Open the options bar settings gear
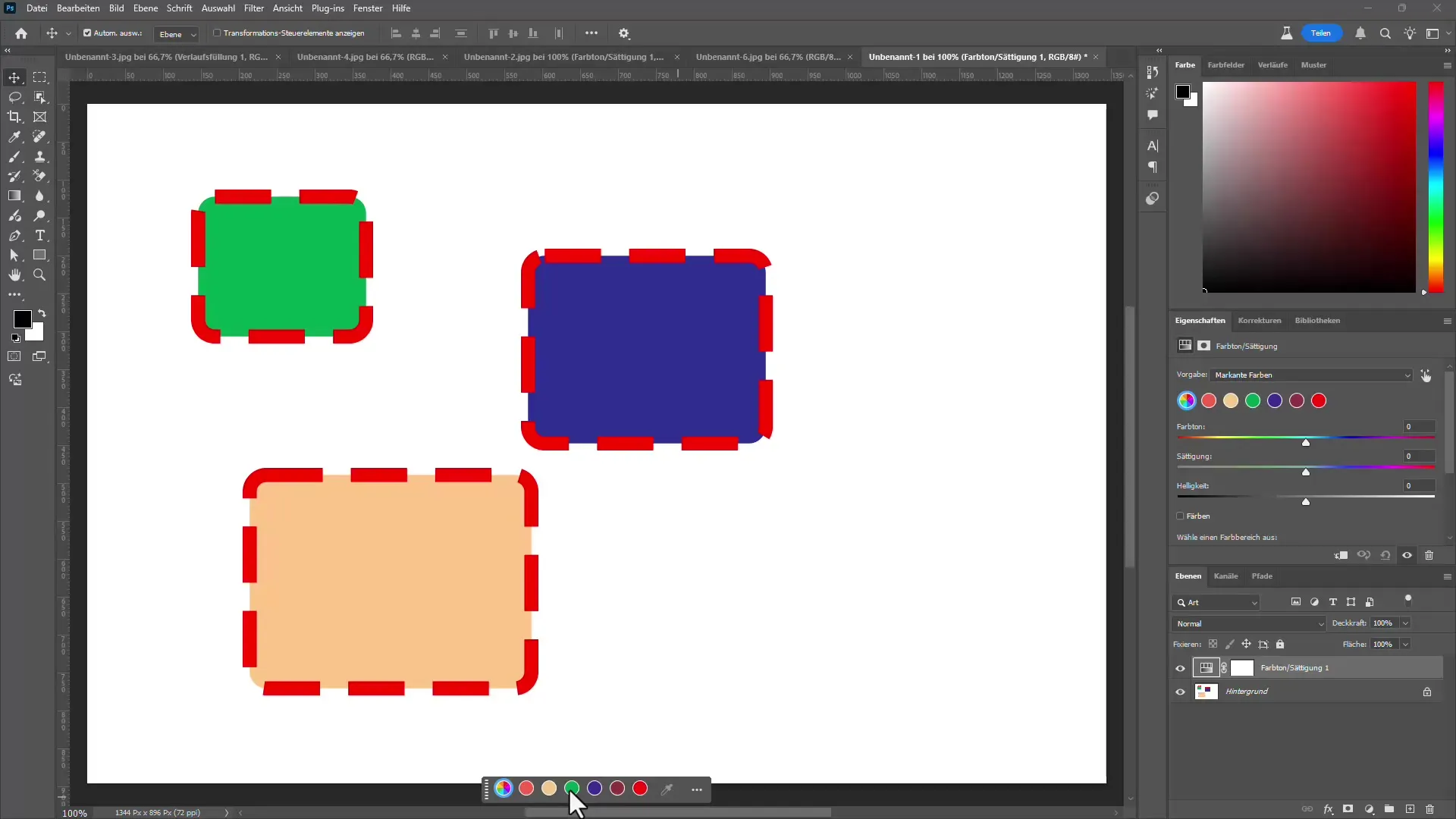Screen dimensions: 1456x819 coord(624,33)
